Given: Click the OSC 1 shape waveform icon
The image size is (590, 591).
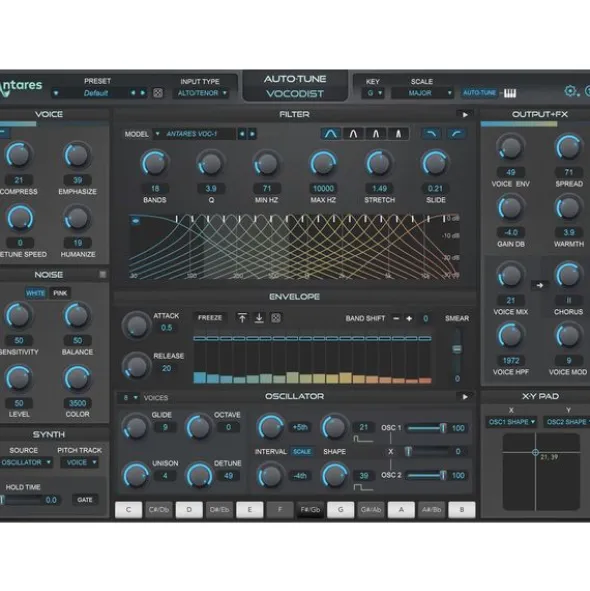Looking at the screenshot, I should coord(363,439).
